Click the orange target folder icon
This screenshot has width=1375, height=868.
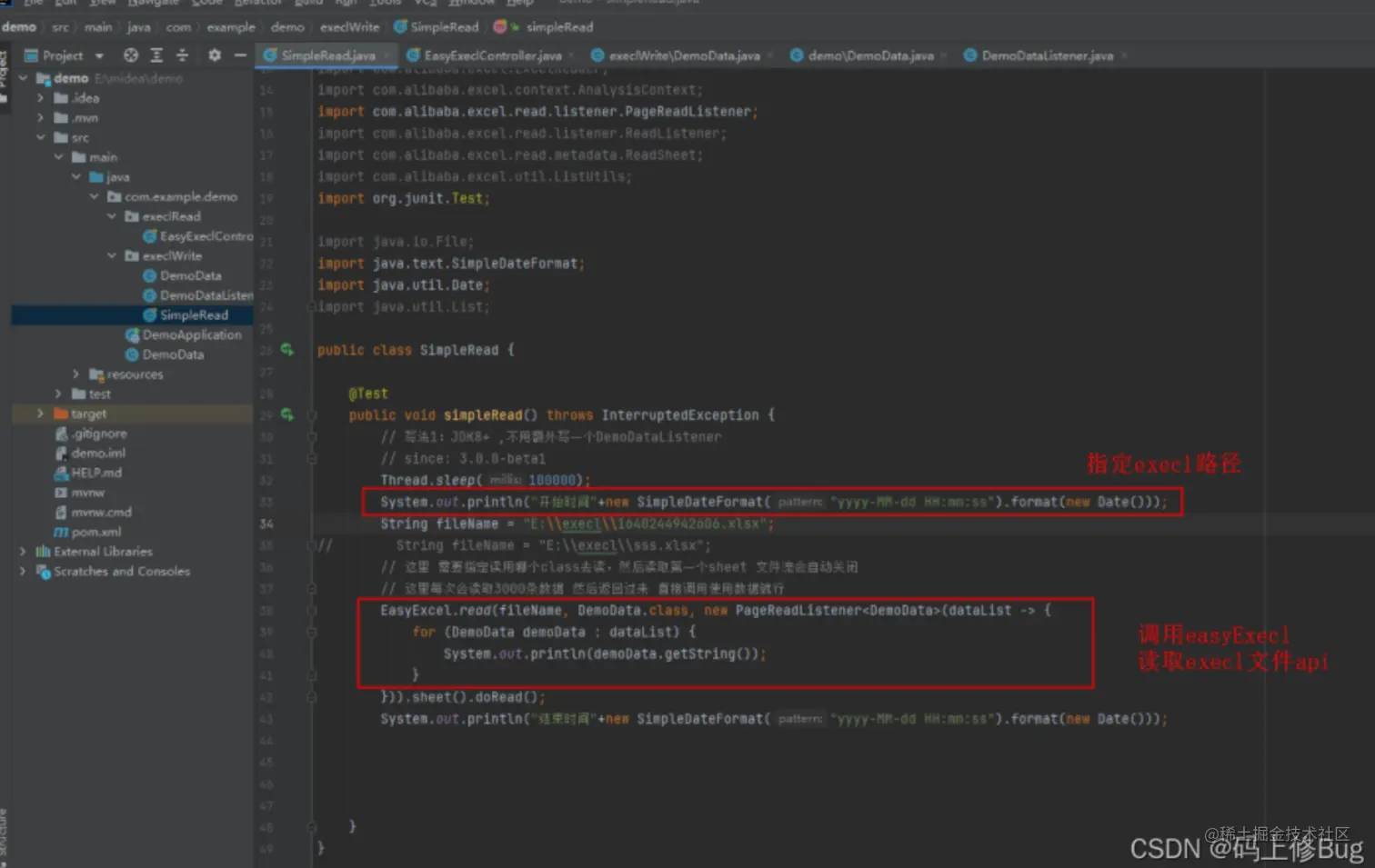tap(61, 414)
